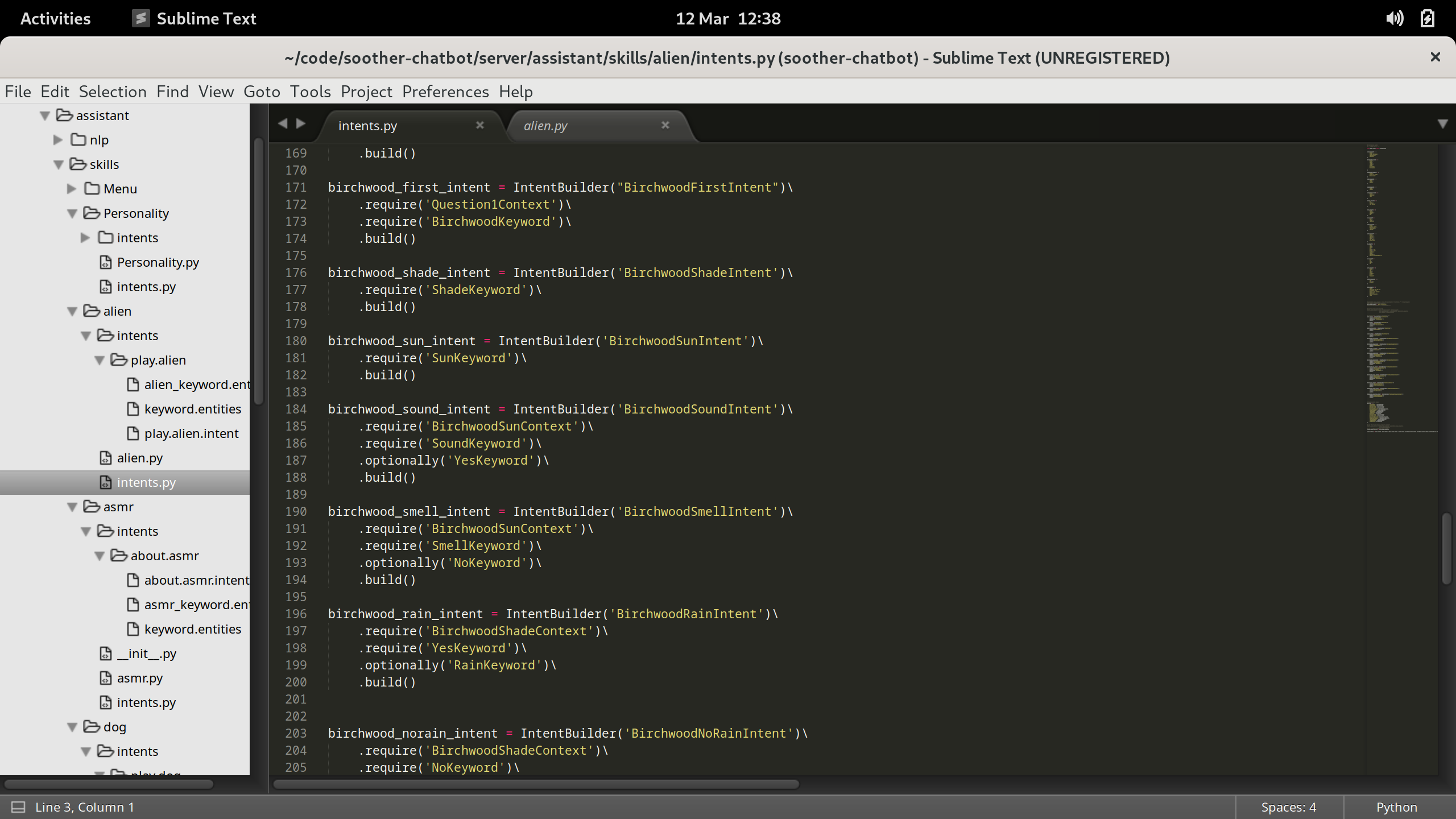This screenshot has width=1456, height=819.
Task: Click the Python syntax selector in status bar
Action: click(1396, 807)
